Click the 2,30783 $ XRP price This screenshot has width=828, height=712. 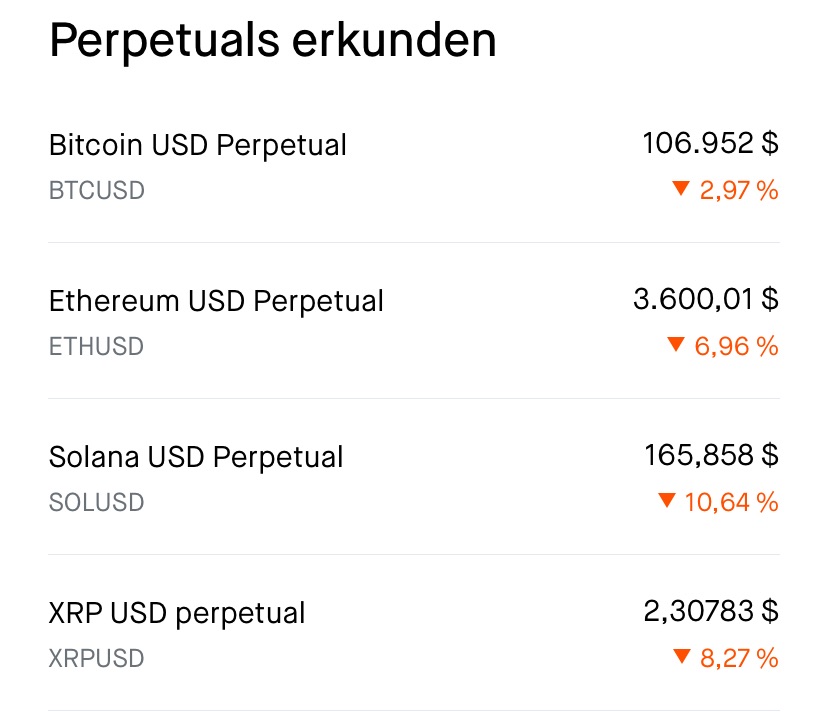710,611
